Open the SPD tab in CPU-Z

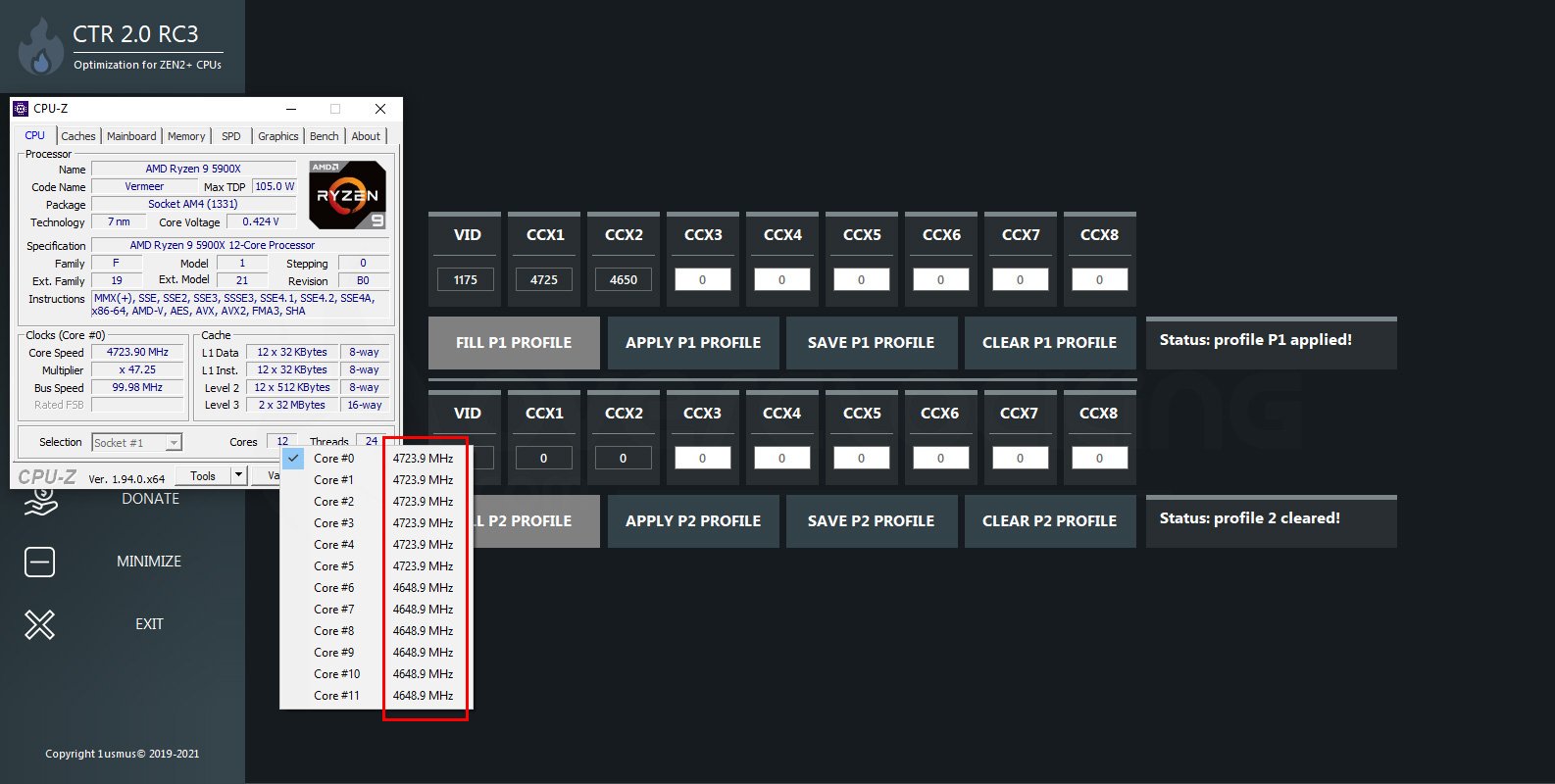pos(231,136)
